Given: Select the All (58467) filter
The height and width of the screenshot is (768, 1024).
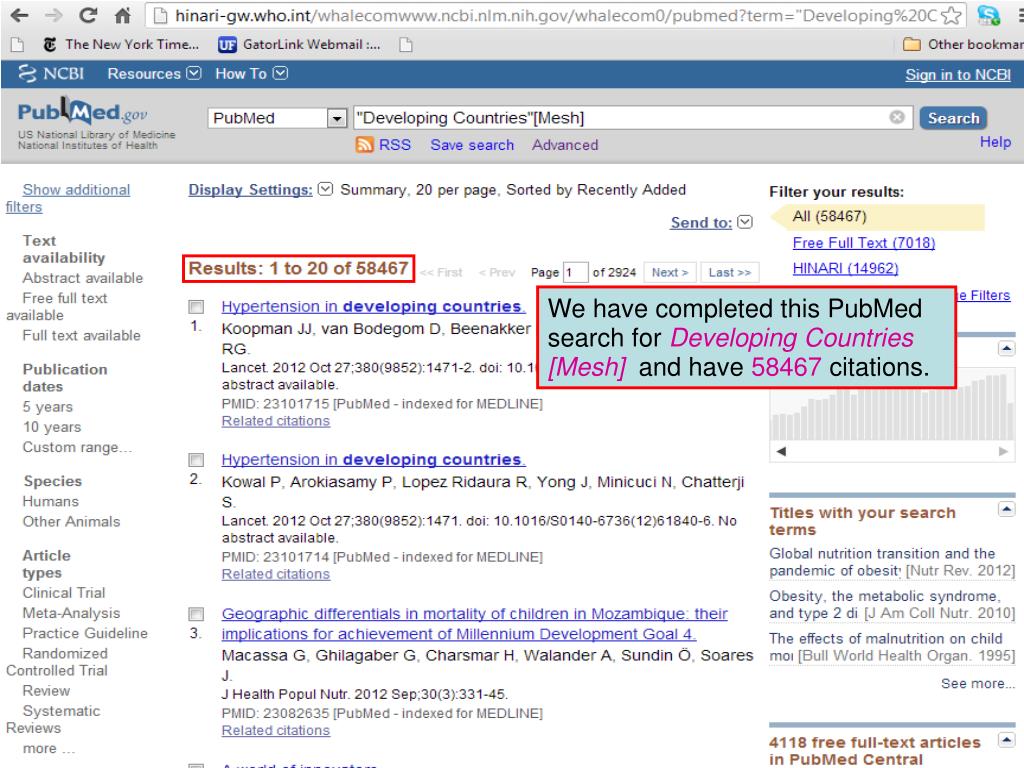Looking at the screenshot, I should 829,216.
